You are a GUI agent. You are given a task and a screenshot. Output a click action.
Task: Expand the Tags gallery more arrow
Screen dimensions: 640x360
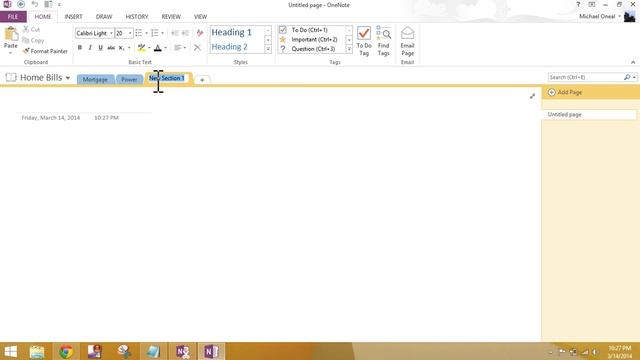(349, 49)
